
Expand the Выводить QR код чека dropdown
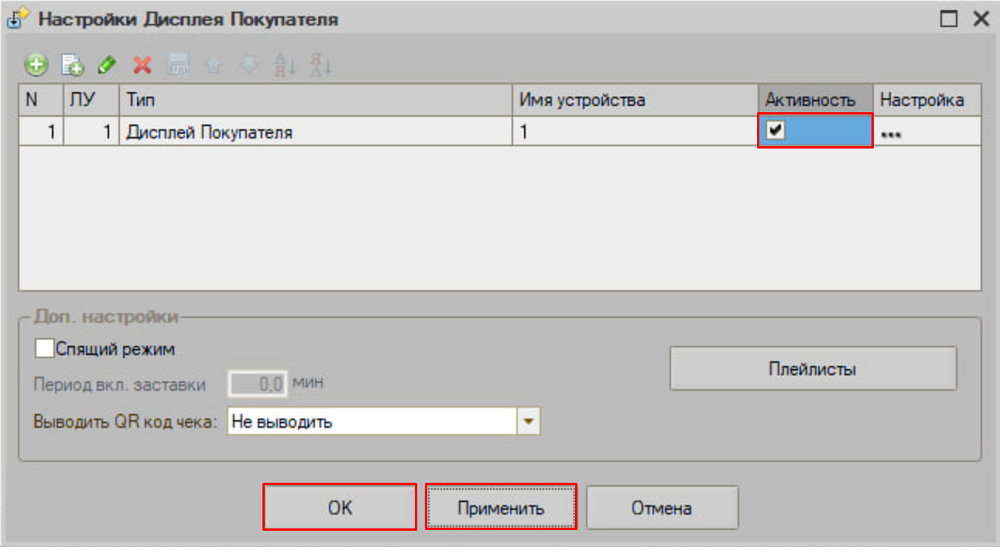(528, 422)
